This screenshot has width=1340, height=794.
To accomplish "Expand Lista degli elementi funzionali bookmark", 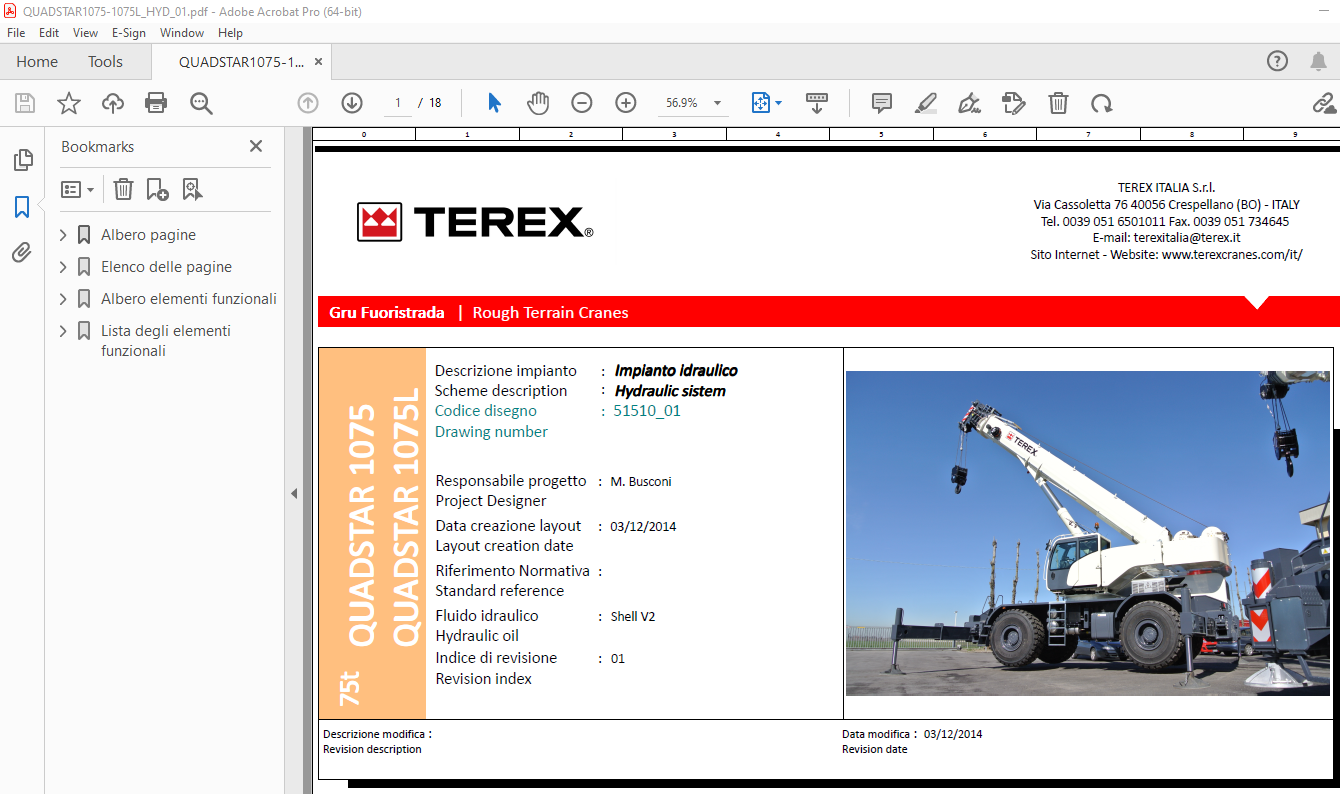I will pyautogui.click(x=63, y=331).
